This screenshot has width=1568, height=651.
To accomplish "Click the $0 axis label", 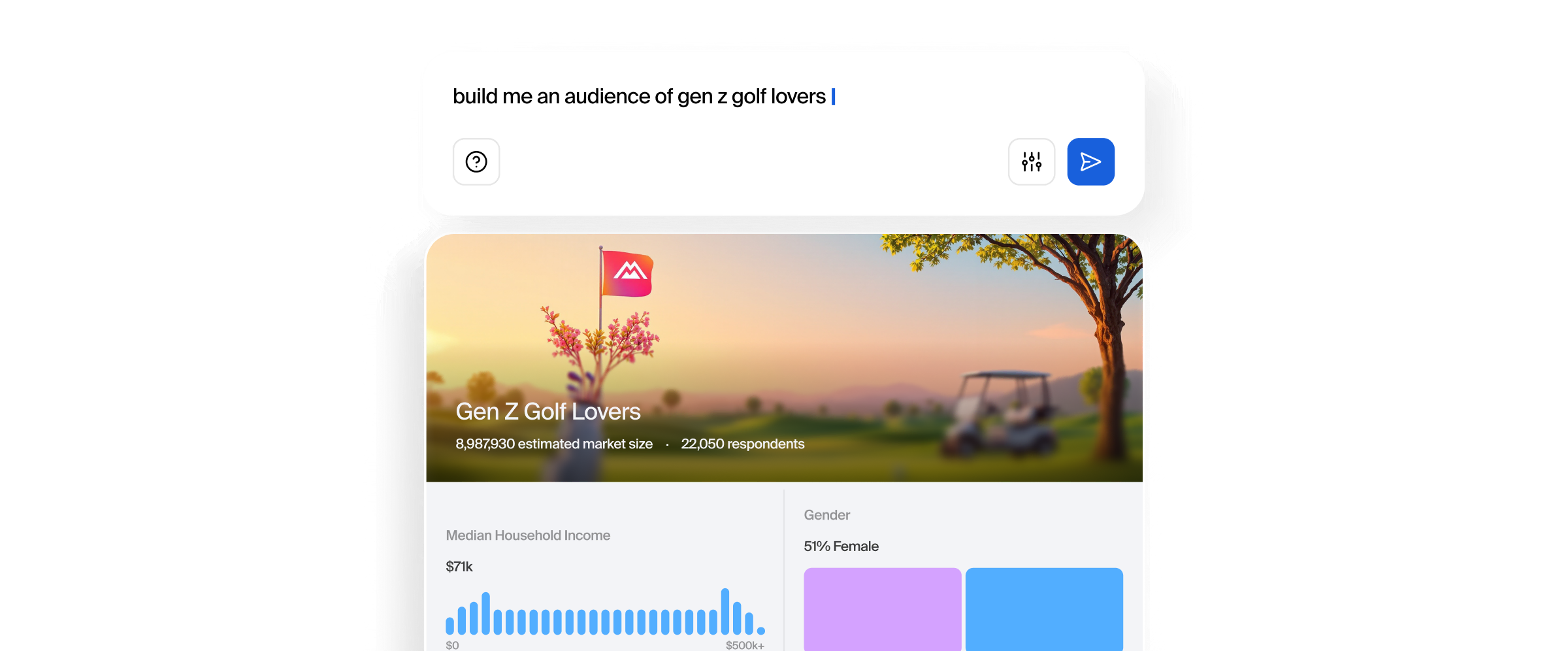I will [452, 645].
